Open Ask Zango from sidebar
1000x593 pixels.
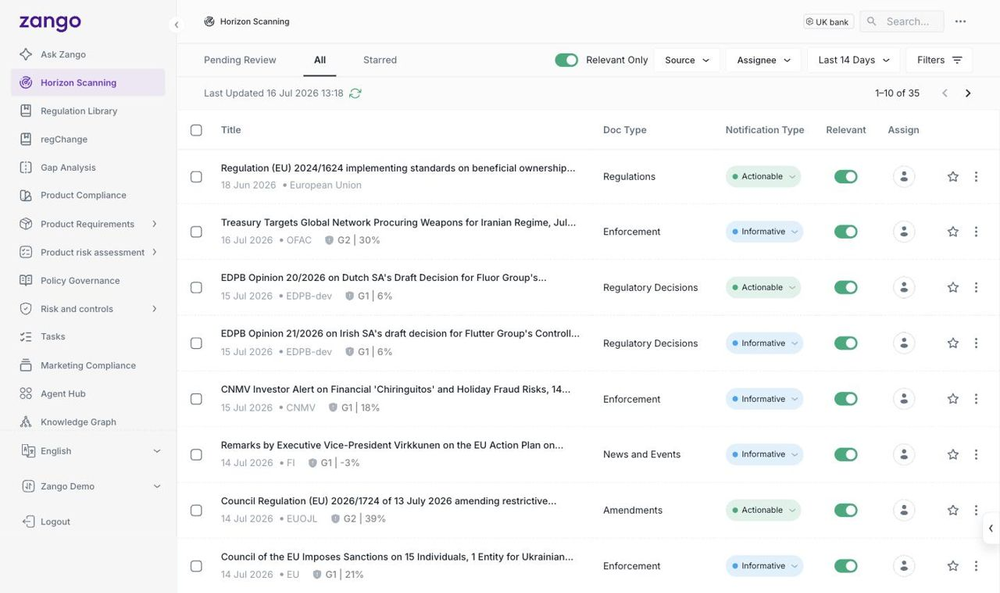pos(62,54)
